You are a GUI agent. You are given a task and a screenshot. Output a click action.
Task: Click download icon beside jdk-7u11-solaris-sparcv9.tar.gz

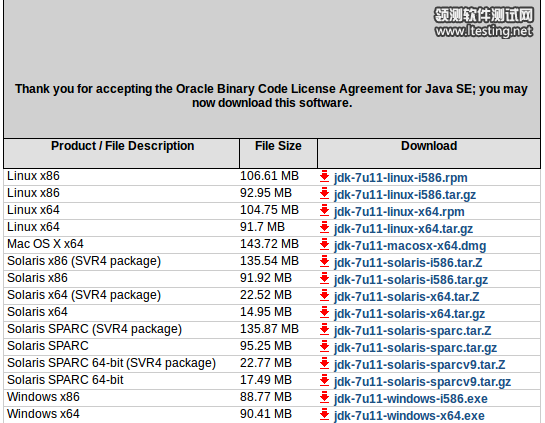[x=324, y=380]
